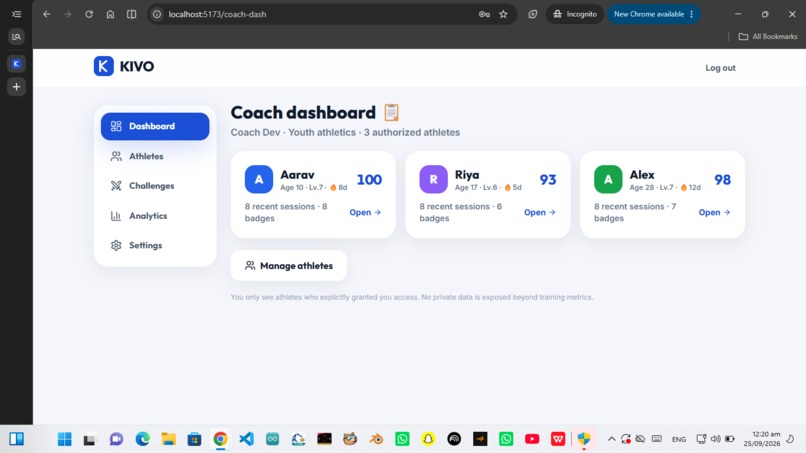The height and width of the screenshot is (453, 806).
Task: Click the clipboard icon beside Coach dashboard
Action: click(391, 112)
